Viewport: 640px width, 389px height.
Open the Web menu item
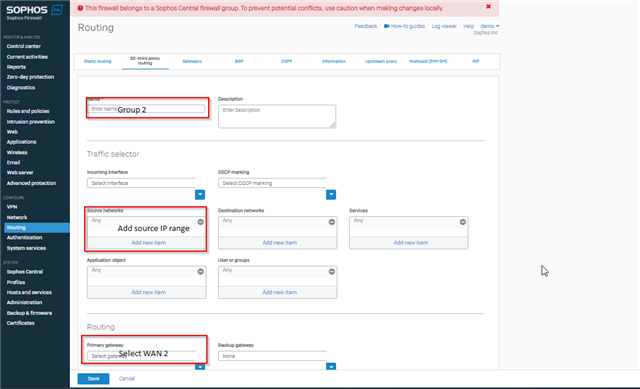[x=12, y=132]
